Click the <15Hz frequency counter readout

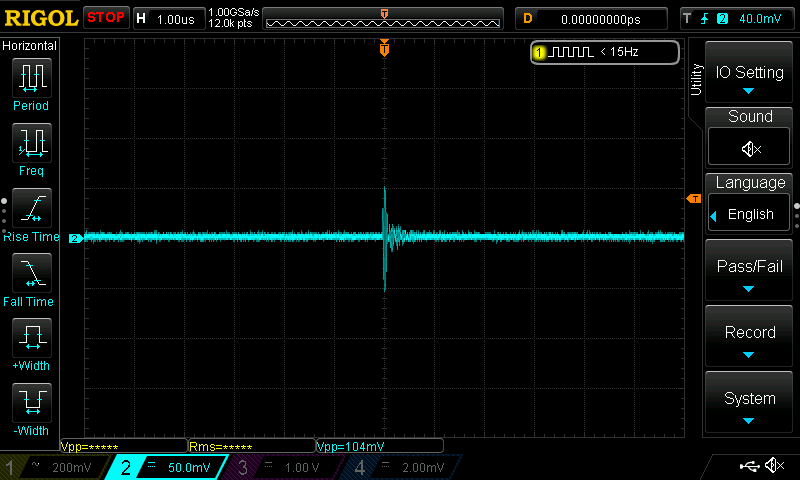click(x=619, y=52)
